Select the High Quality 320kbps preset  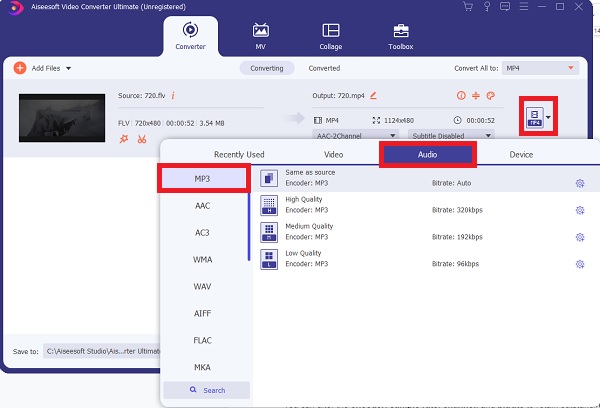[x=426, y=205]
